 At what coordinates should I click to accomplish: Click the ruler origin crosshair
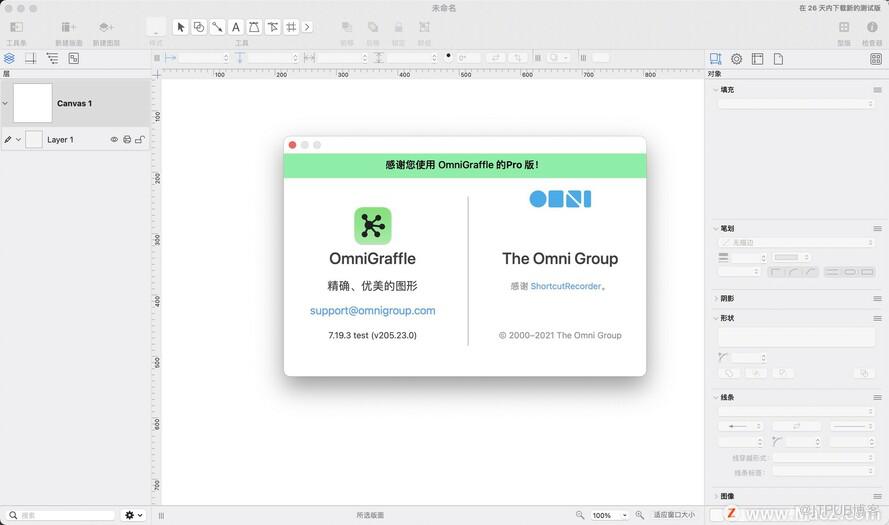click(x=156, y=74)
